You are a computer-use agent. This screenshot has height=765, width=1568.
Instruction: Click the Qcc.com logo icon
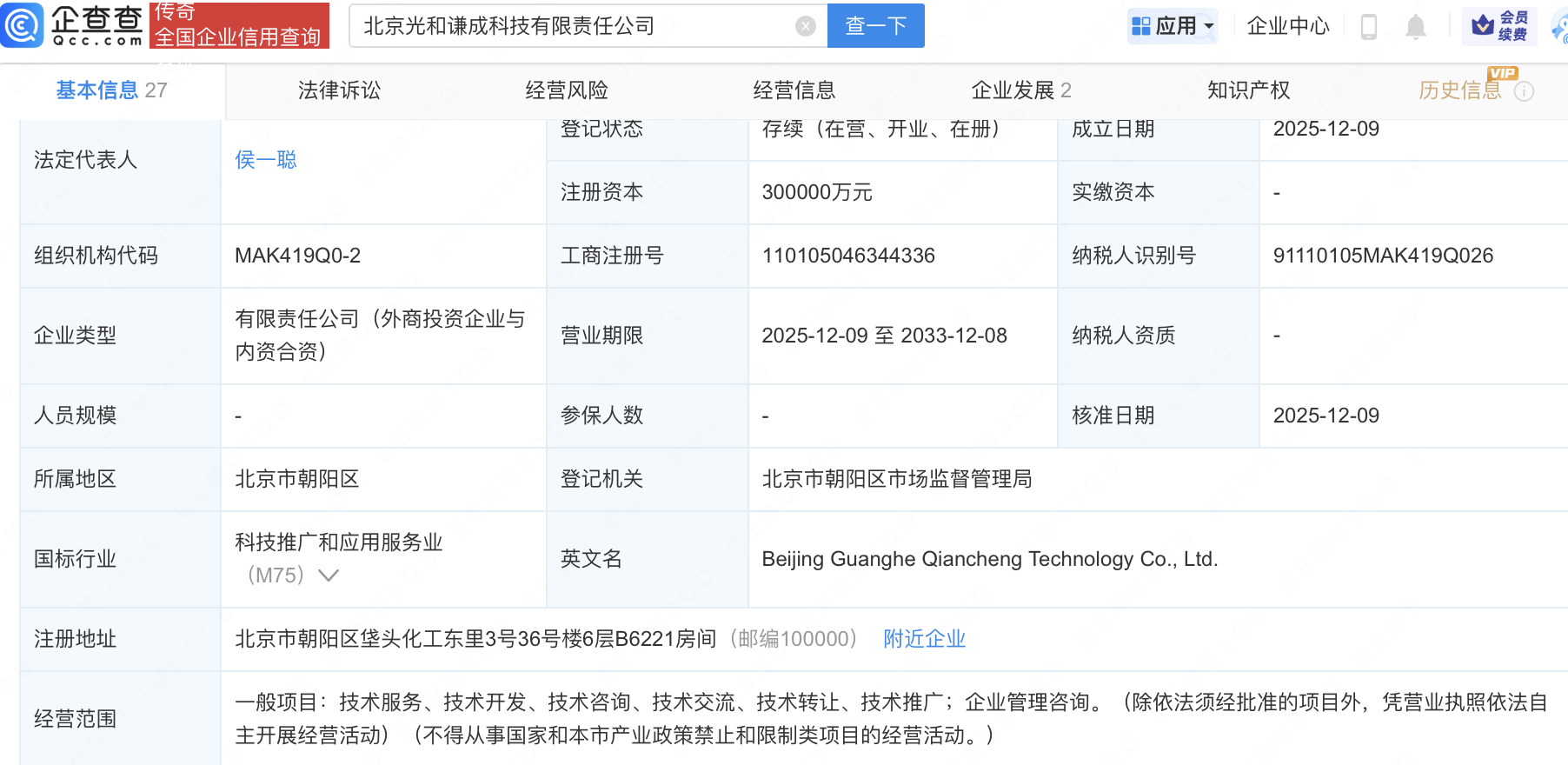pos(22,25)
